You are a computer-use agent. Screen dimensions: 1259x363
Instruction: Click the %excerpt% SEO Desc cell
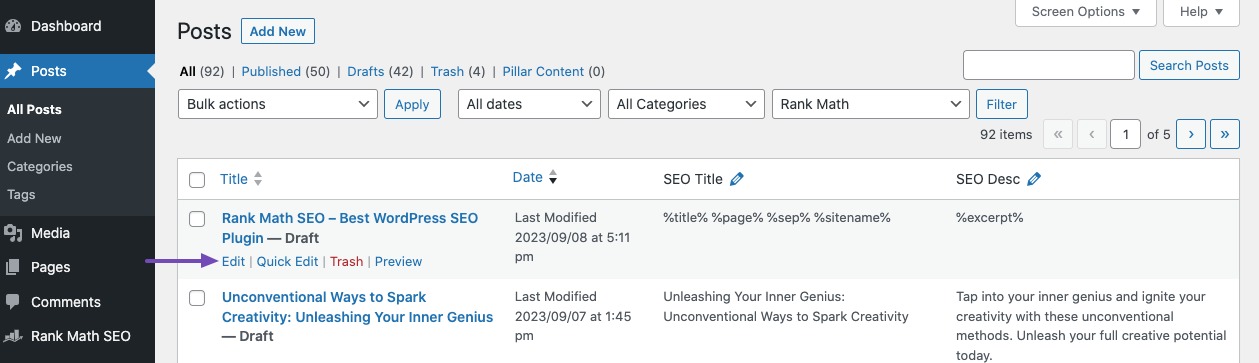pos(990,217)
